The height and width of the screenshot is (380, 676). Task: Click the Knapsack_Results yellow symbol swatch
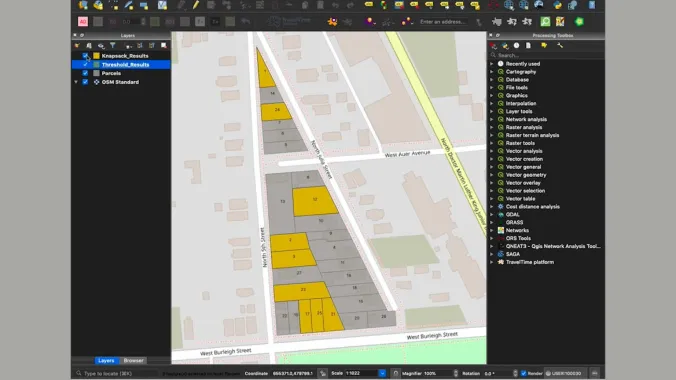pyautogui.click(x=97, y=56)
